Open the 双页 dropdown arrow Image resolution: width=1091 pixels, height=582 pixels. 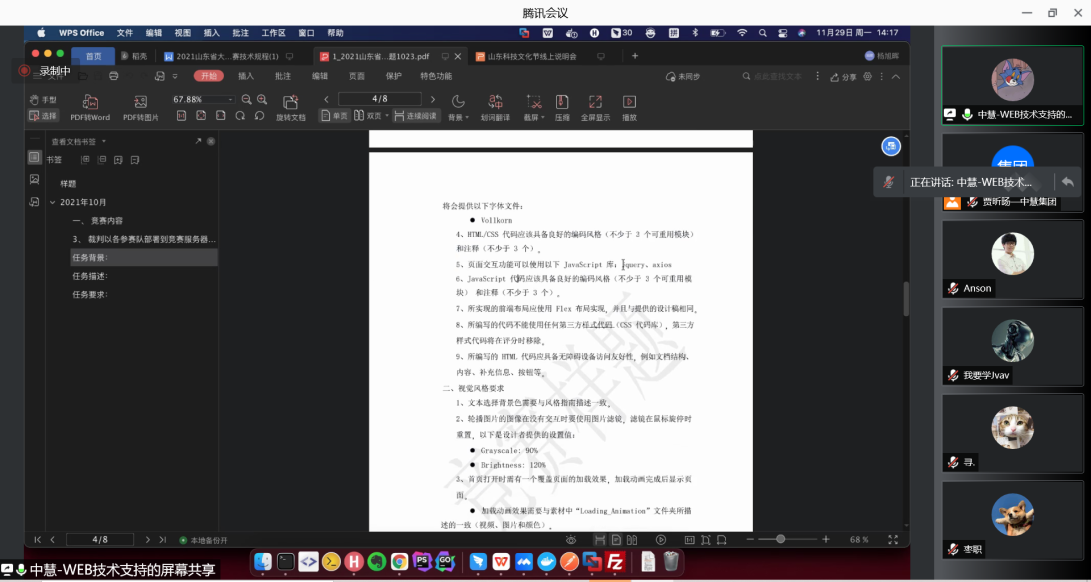click(387, 116)
